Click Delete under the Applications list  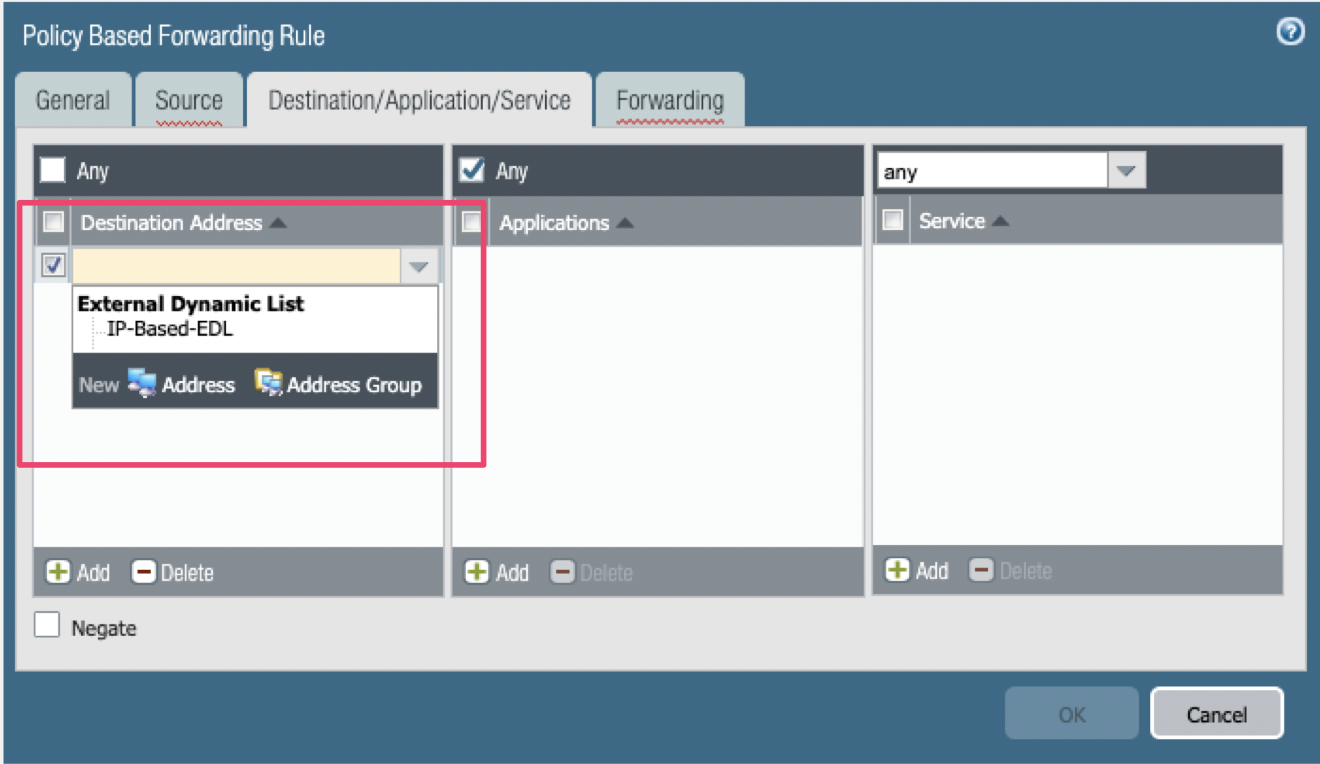[592, 572]
